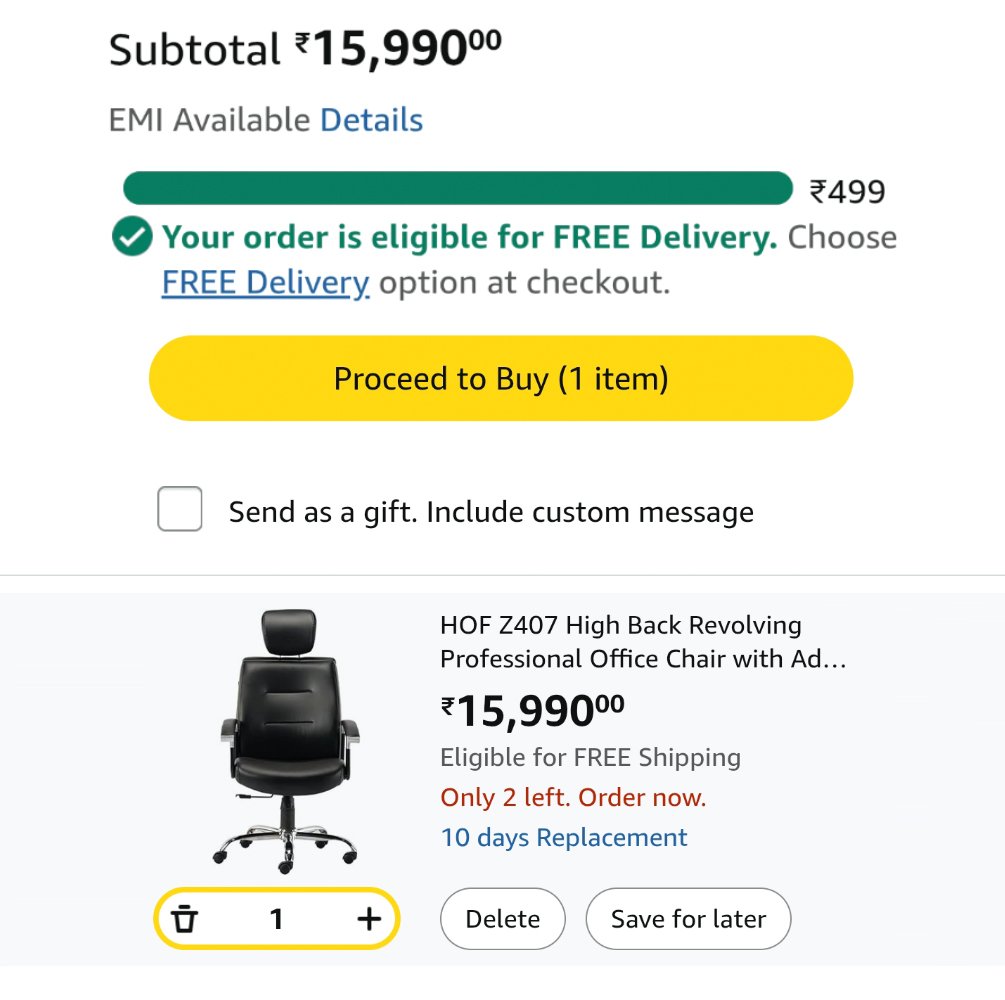Click the Subtotal ₹15,990 amount
This screenshot has height=1000, width=1005.
(390, 45)
